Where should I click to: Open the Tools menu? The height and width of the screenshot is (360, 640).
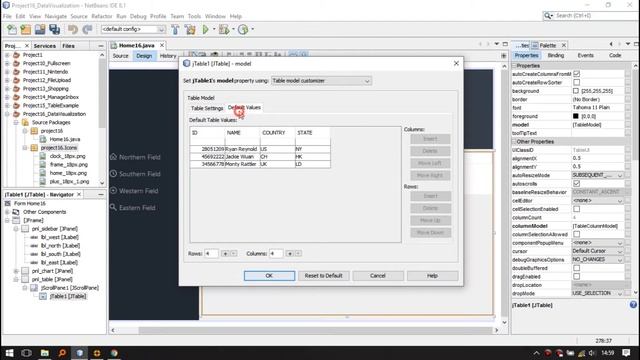pyautogui.click(x=194, y=16)
